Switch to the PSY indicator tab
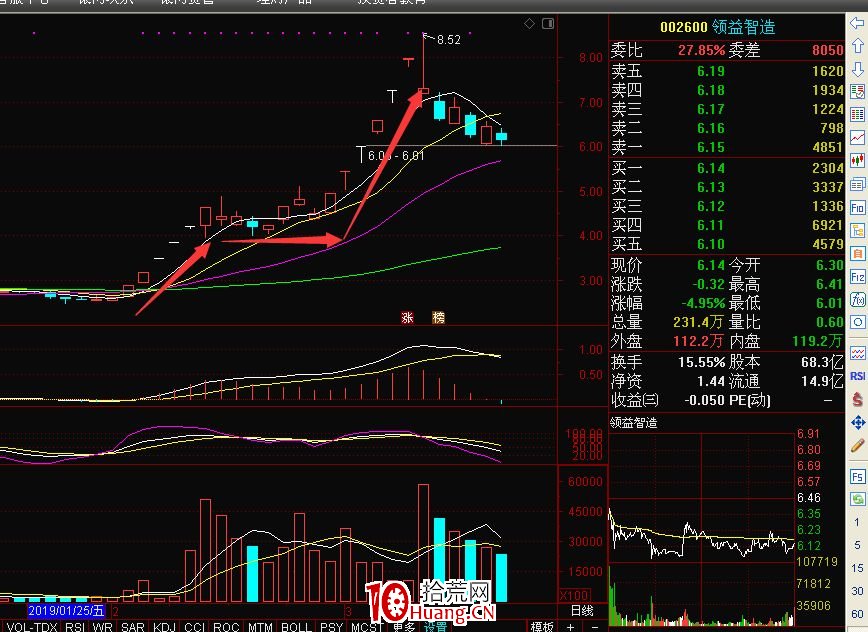The width and height of the screenshot is (868, 632). point(332,626)
